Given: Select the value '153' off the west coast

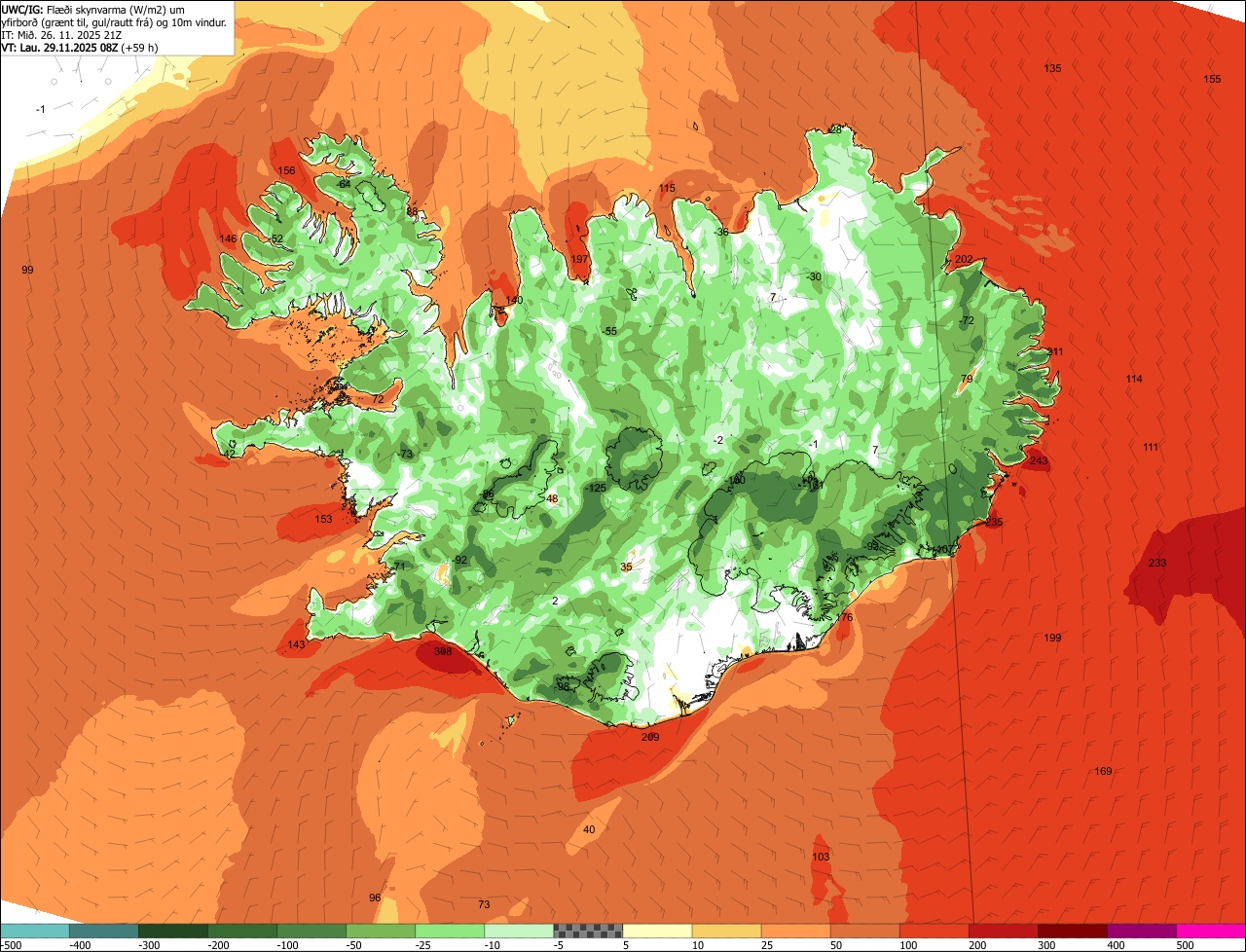Looking at the screenshot, I should tap(323, 519).
